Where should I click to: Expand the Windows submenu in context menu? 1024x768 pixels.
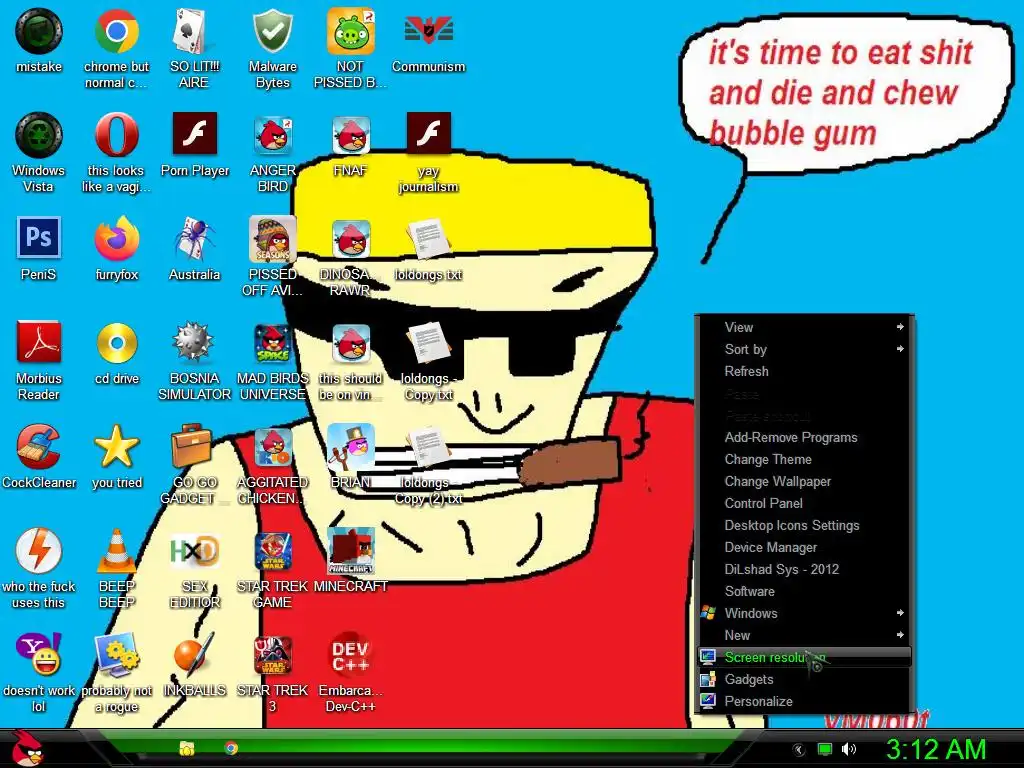tap(804, 613)
